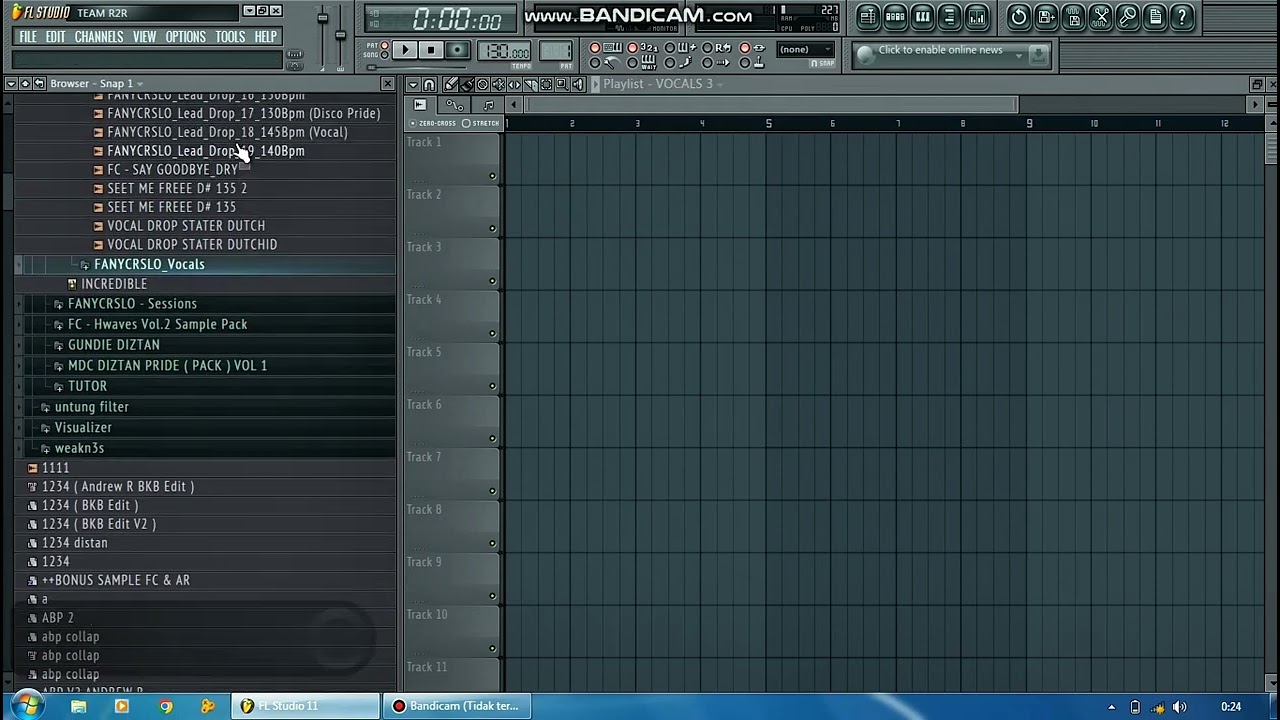The width and height of the screenshot is (1280, 720).
Task: Open the CHANNELS menu
Action: [x=99, y=37]
